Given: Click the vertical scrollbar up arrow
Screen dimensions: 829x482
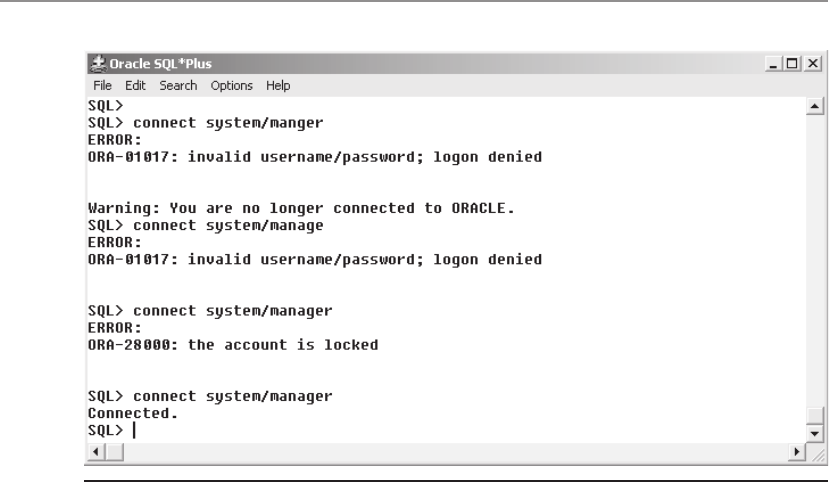Looking at the screenshot, I should (x=815, y=106).
